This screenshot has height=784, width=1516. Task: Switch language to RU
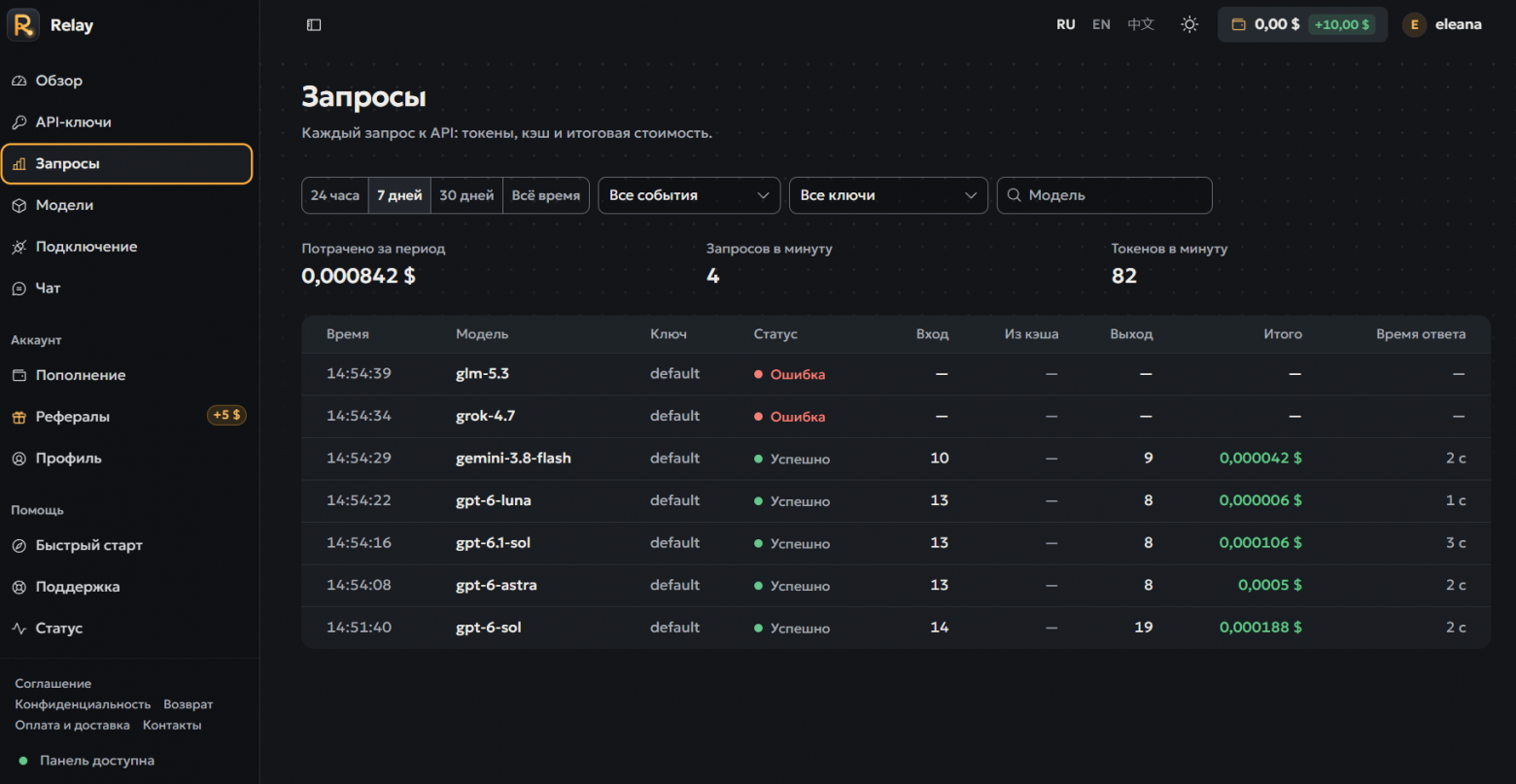coord(1066,25)
